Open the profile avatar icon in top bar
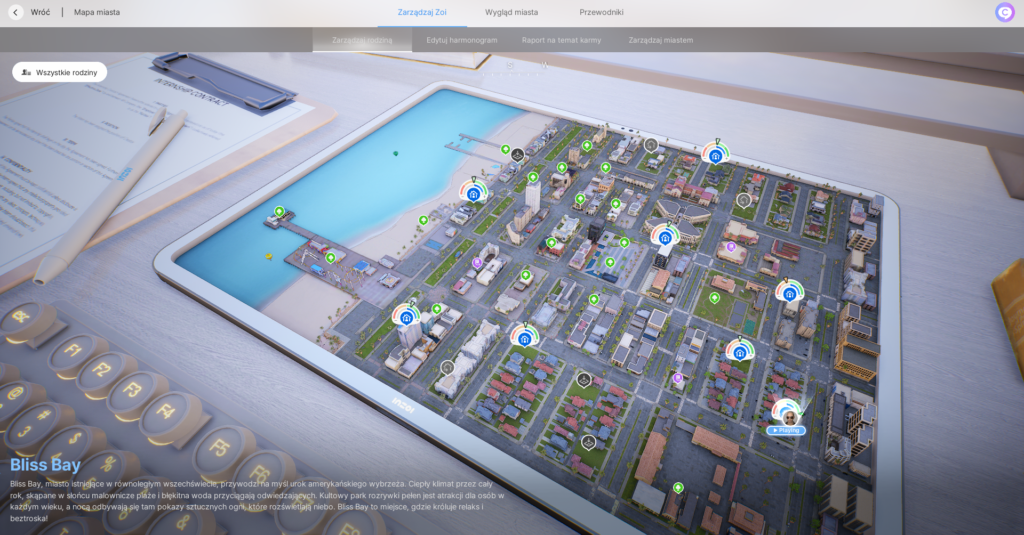 [1004, 12]
